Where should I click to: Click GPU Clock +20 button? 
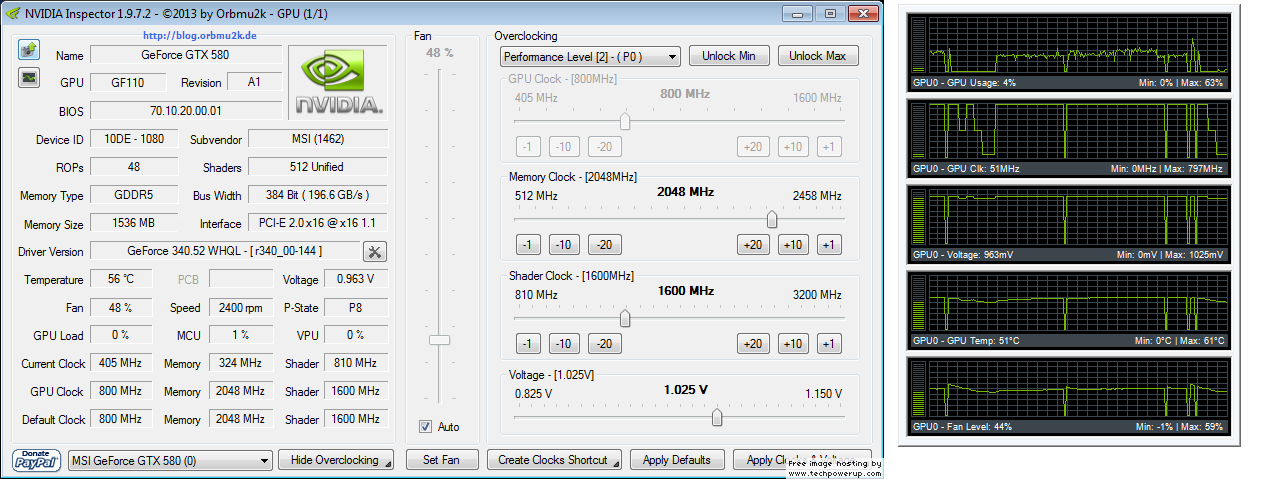[753, 147]
